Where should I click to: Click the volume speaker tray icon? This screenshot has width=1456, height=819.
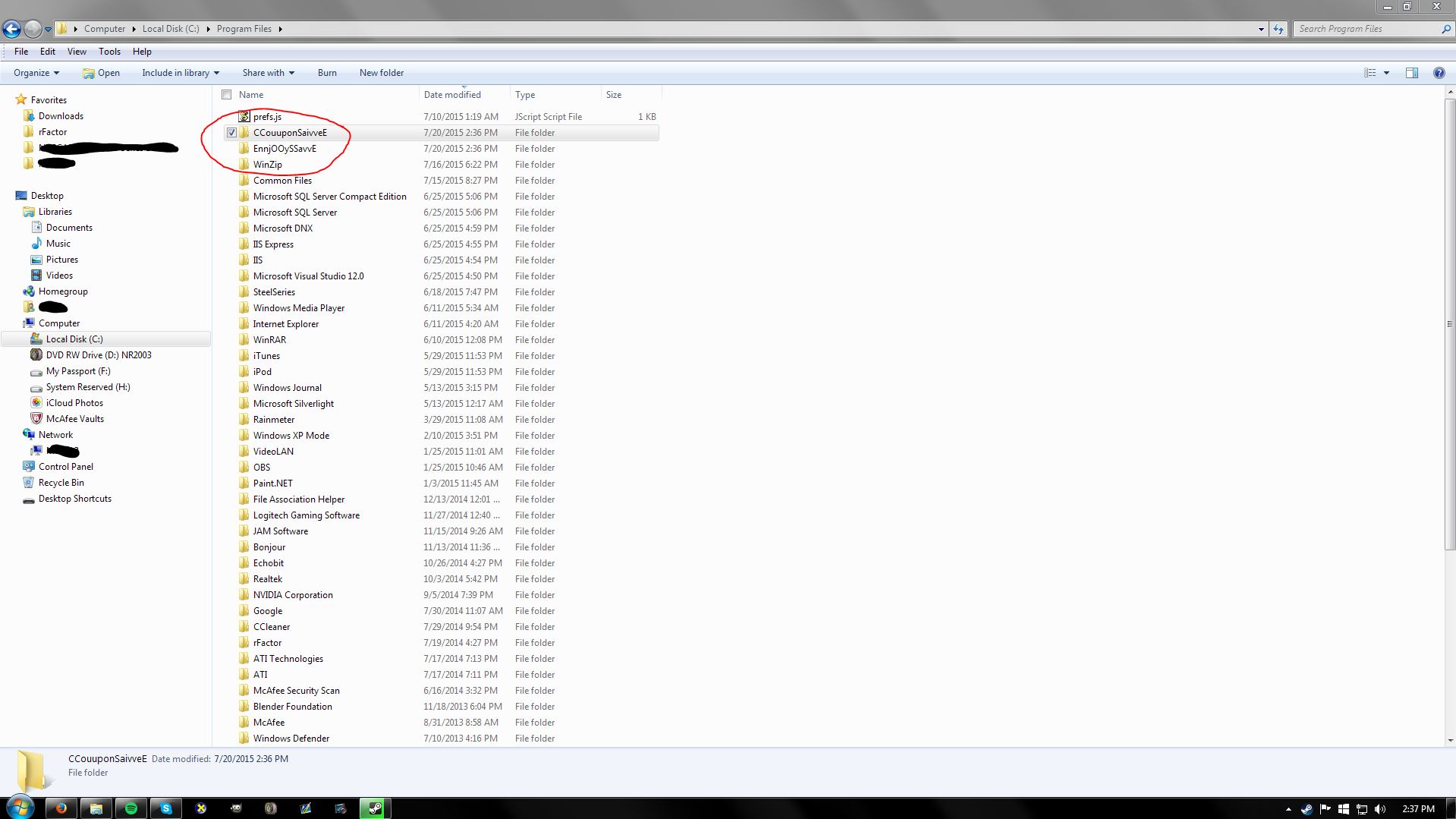click(1380, 809)
